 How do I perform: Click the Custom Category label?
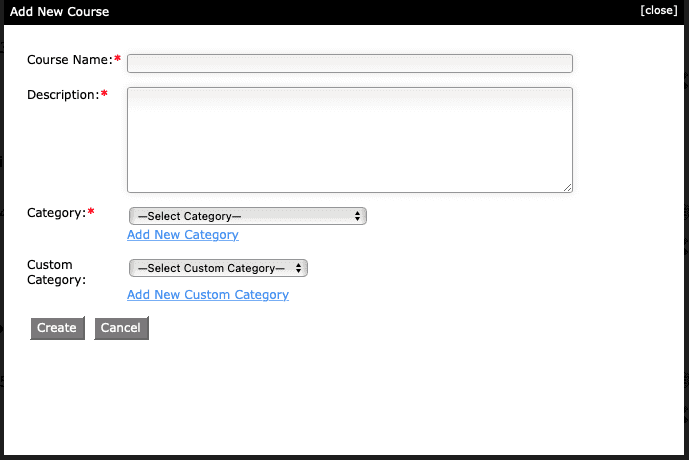coord(56,272)
